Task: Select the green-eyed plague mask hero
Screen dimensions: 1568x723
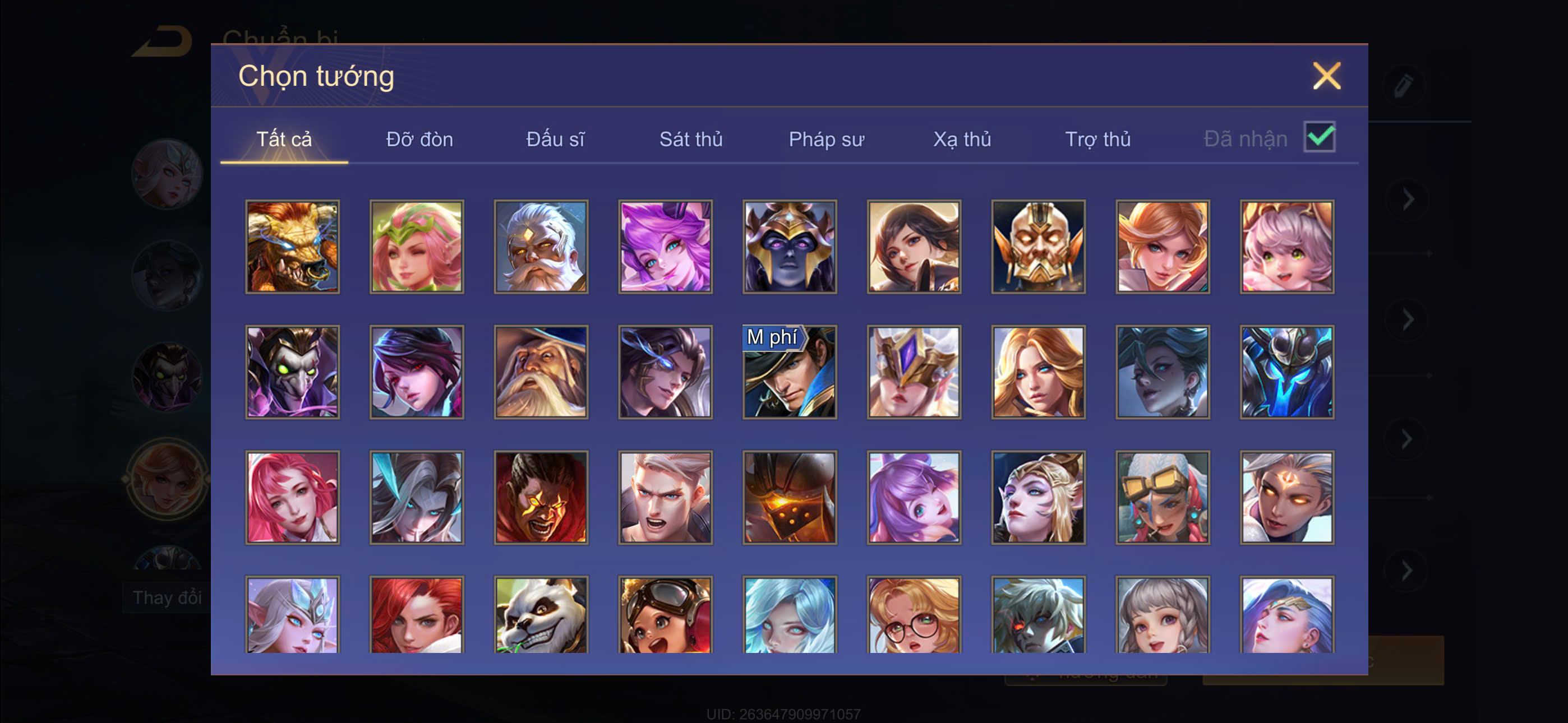Action: tap(292, 372)
